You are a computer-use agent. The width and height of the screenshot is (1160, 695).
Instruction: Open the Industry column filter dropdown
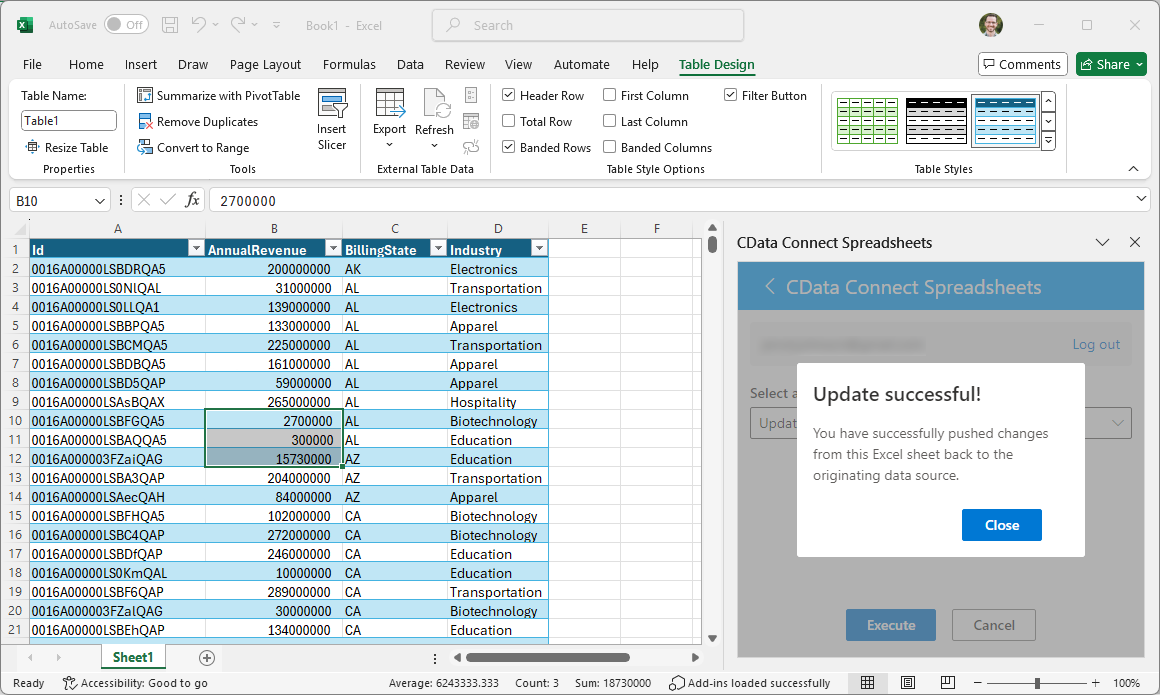539,249
